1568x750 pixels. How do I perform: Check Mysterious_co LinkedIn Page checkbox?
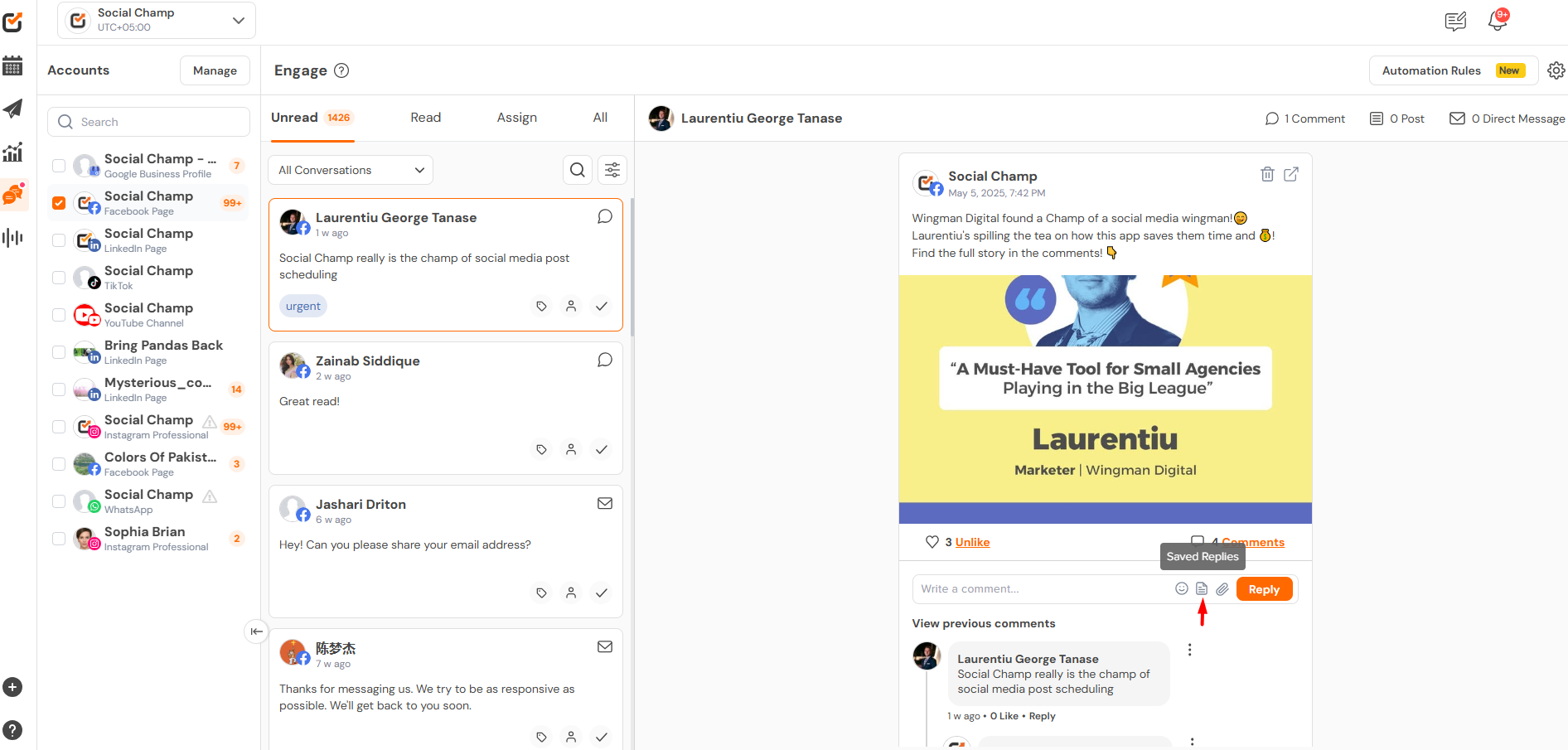click(59, 390)
